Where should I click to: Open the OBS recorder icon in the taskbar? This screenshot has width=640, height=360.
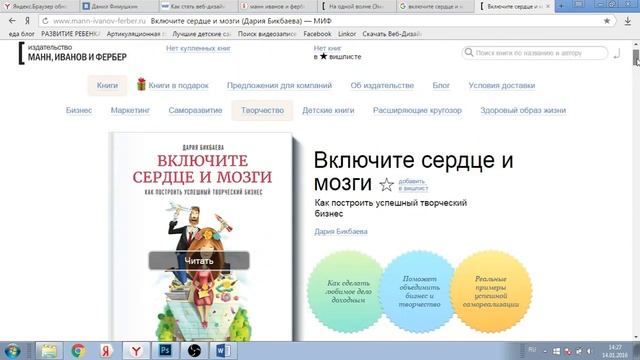194,351
